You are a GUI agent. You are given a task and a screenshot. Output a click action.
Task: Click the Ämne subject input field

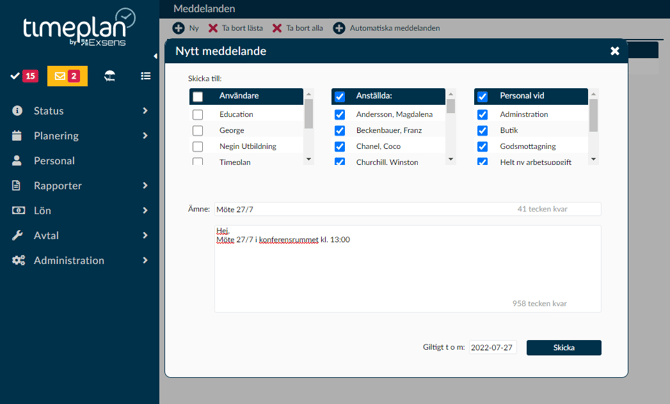pyautogui.click(x=360, y=209)
